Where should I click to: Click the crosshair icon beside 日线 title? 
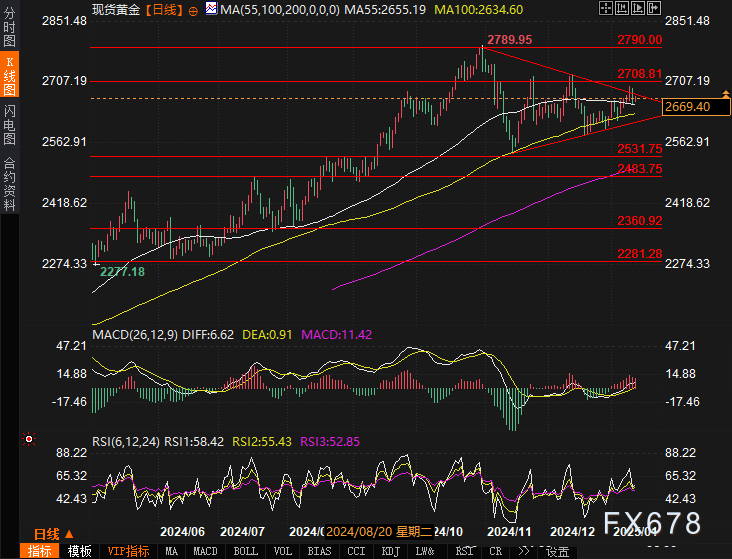point(194,8)
